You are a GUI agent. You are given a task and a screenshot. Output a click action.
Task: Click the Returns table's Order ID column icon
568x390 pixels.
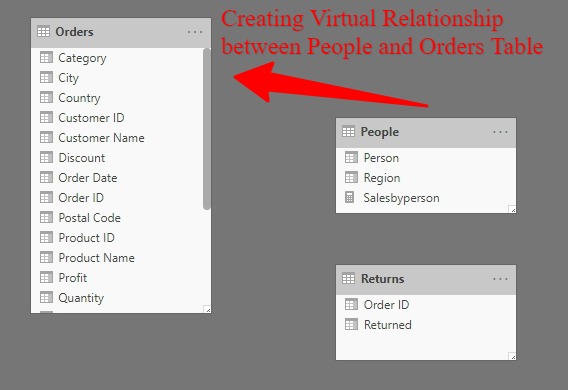point(351,304)
